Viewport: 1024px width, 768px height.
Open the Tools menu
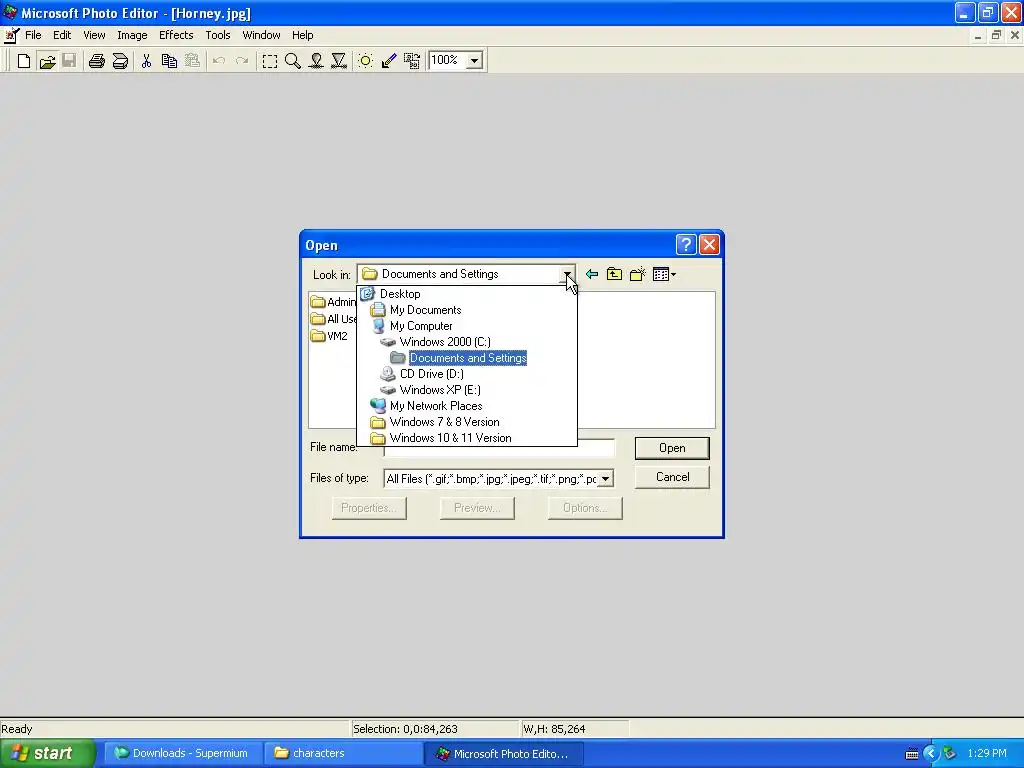(217, 35)
